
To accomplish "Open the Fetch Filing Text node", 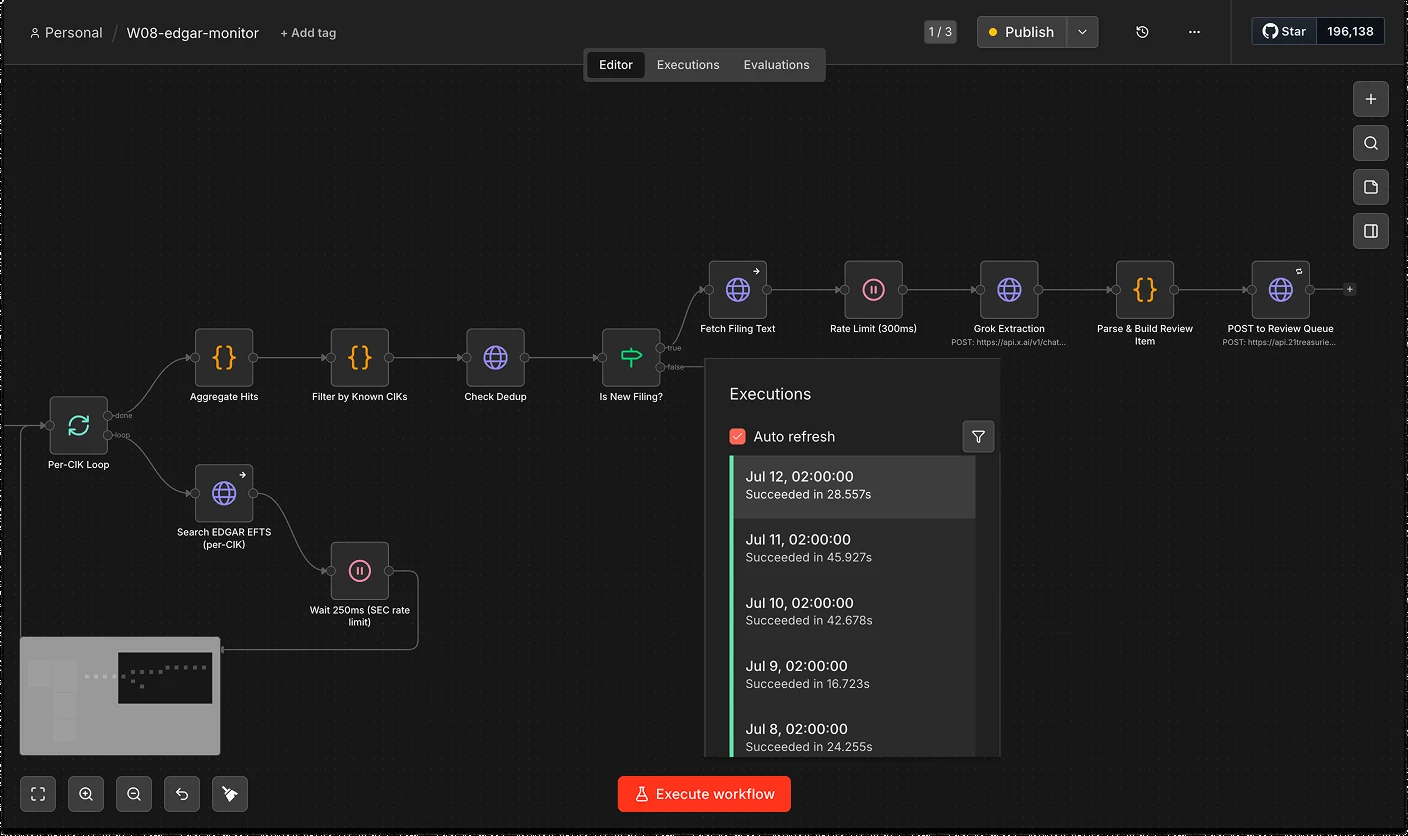I will coord(738,290).
